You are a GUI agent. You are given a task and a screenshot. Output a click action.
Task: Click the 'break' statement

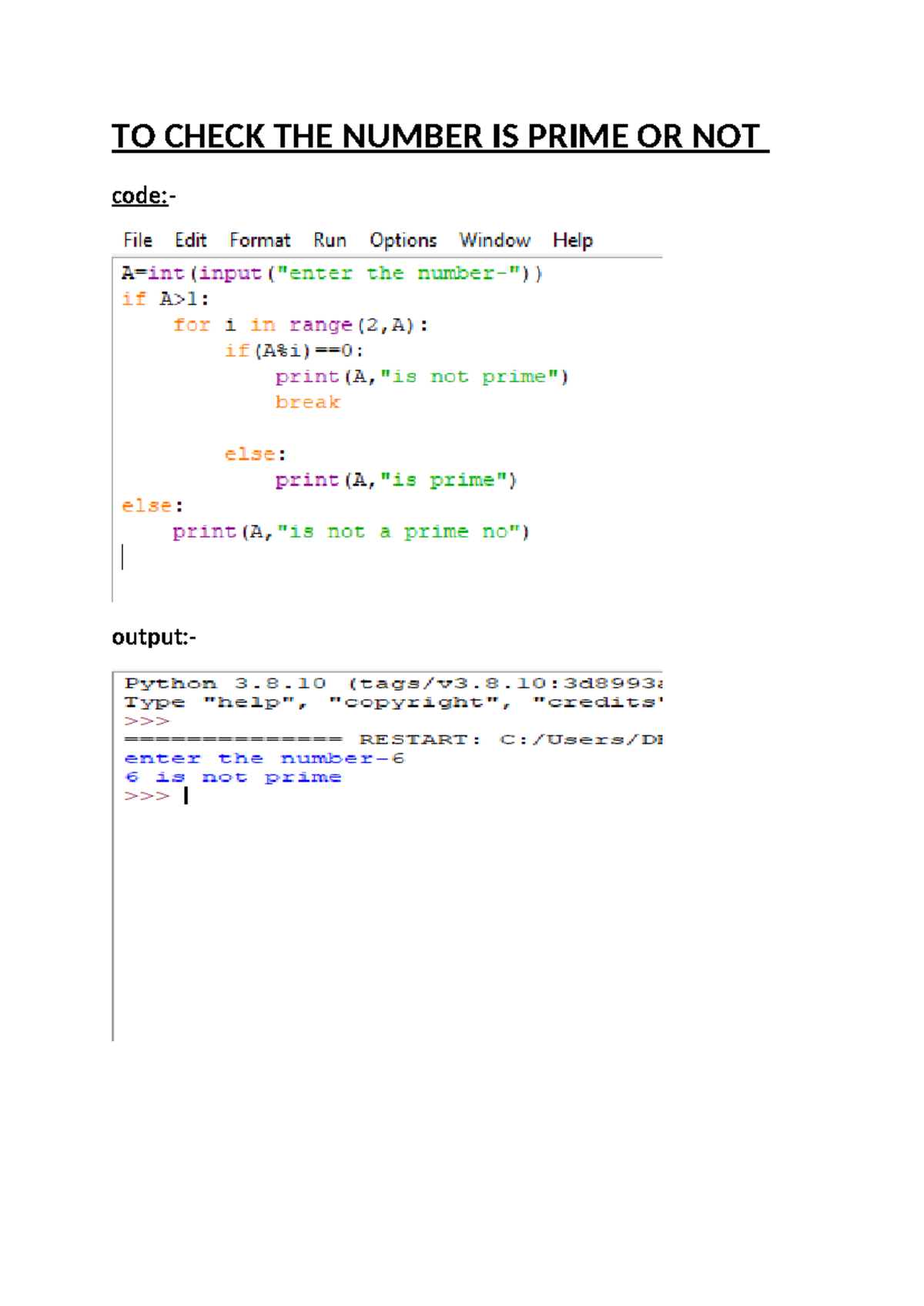(x=307, y=402)
